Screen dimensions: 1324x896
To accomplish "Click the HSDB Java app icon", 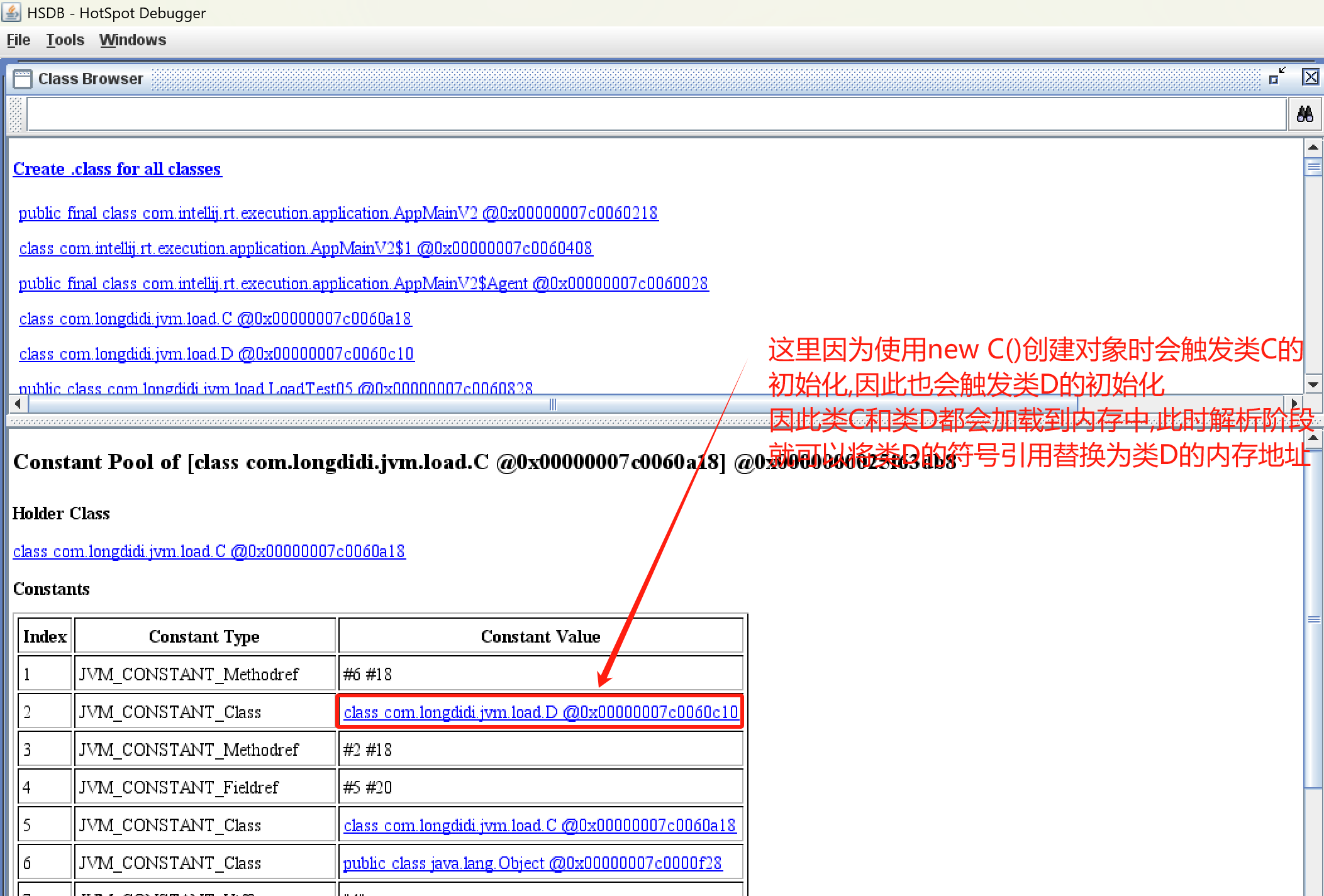I will click(x=11, y=12).
